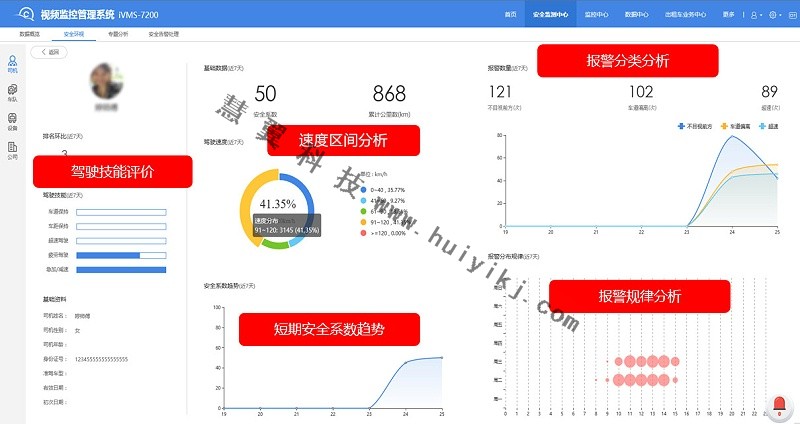
Task: Open the 设备 (device) sidebar icon
Action: [x=12, y=122]
